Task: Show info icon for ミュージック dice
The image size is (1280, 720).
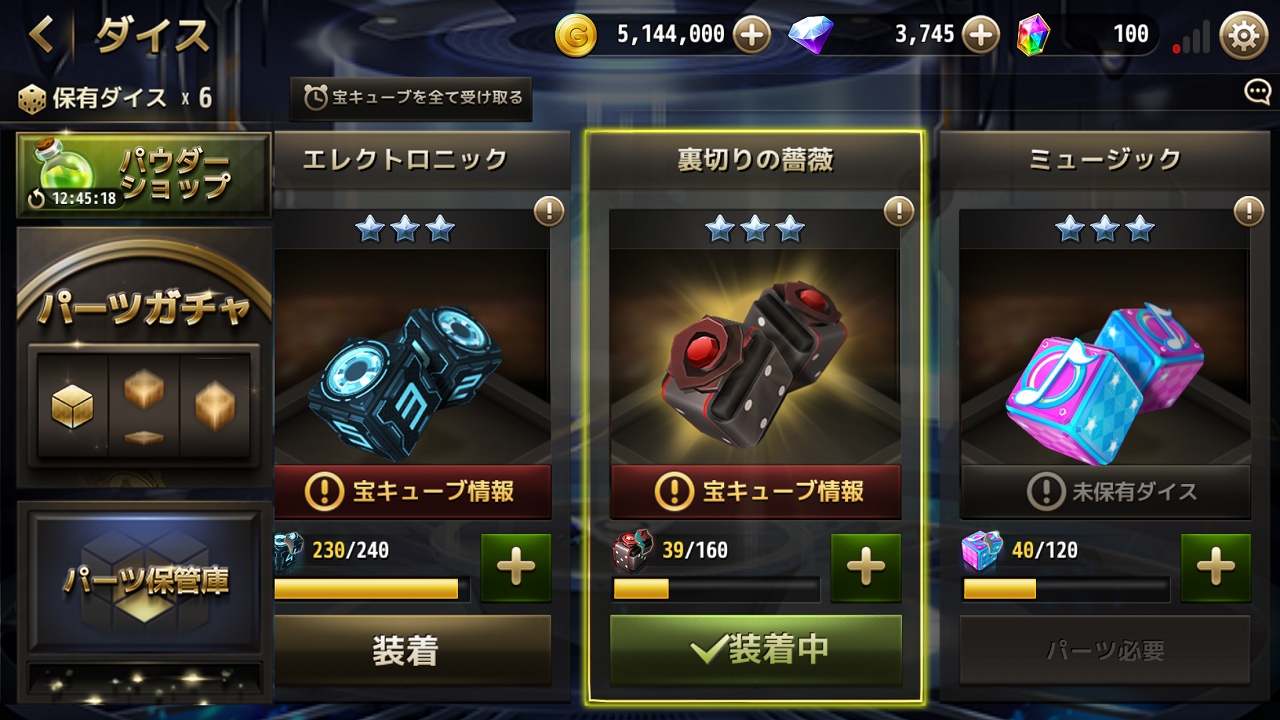Action: (1248, 211)
